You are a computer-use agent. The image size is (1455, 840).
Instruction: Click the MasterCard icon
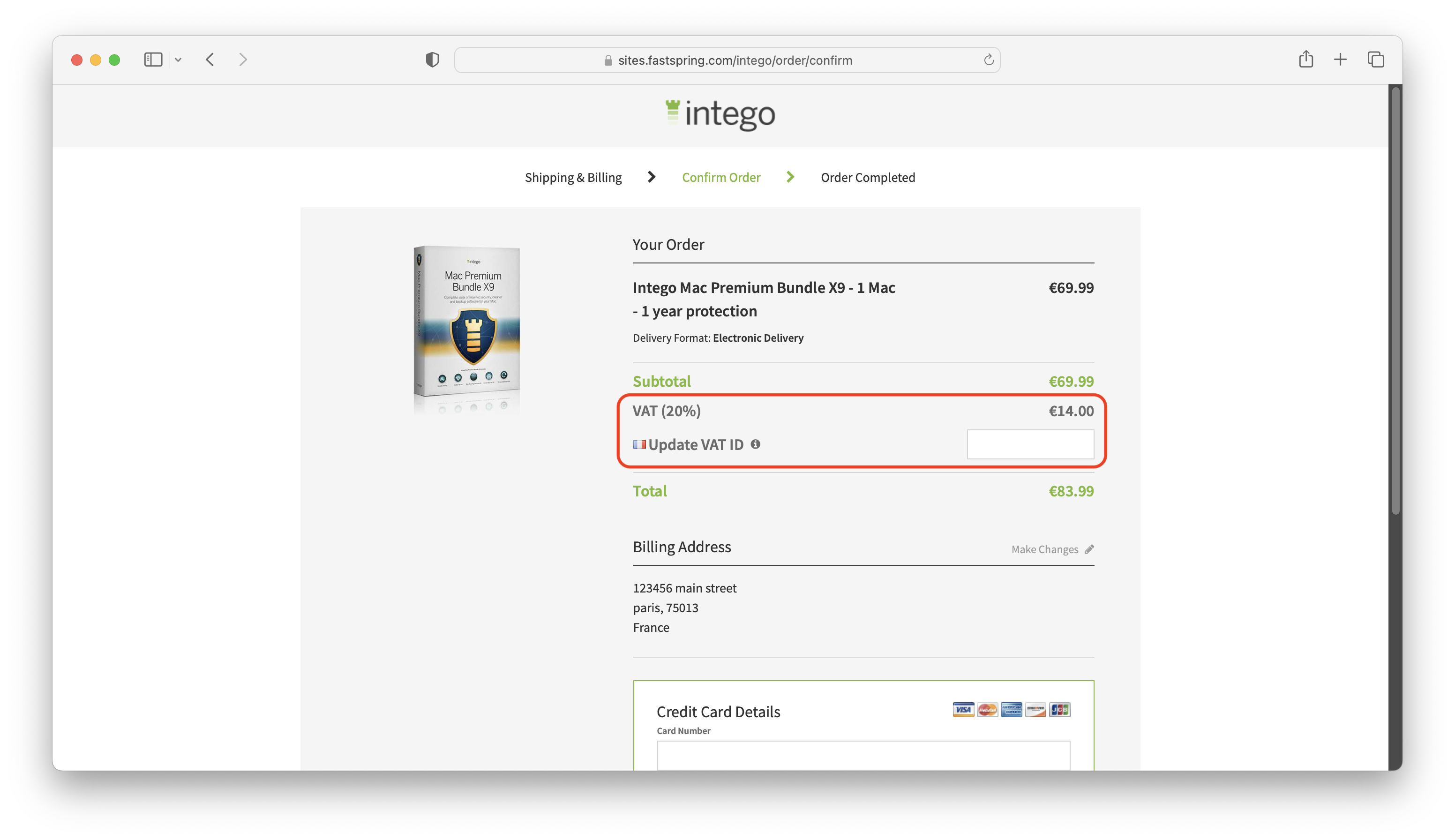click(x=987, y=710)
